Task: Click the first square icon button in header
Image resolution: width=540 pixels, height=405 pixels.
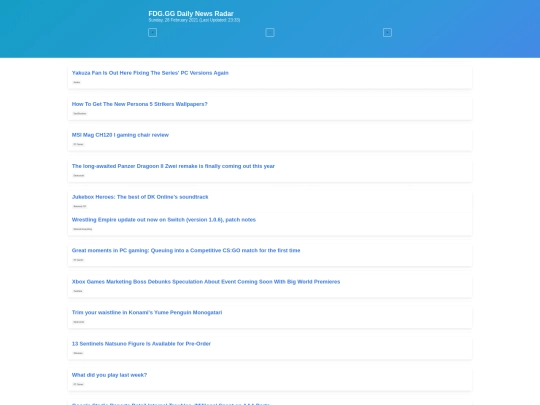Action: coord(153,32)
